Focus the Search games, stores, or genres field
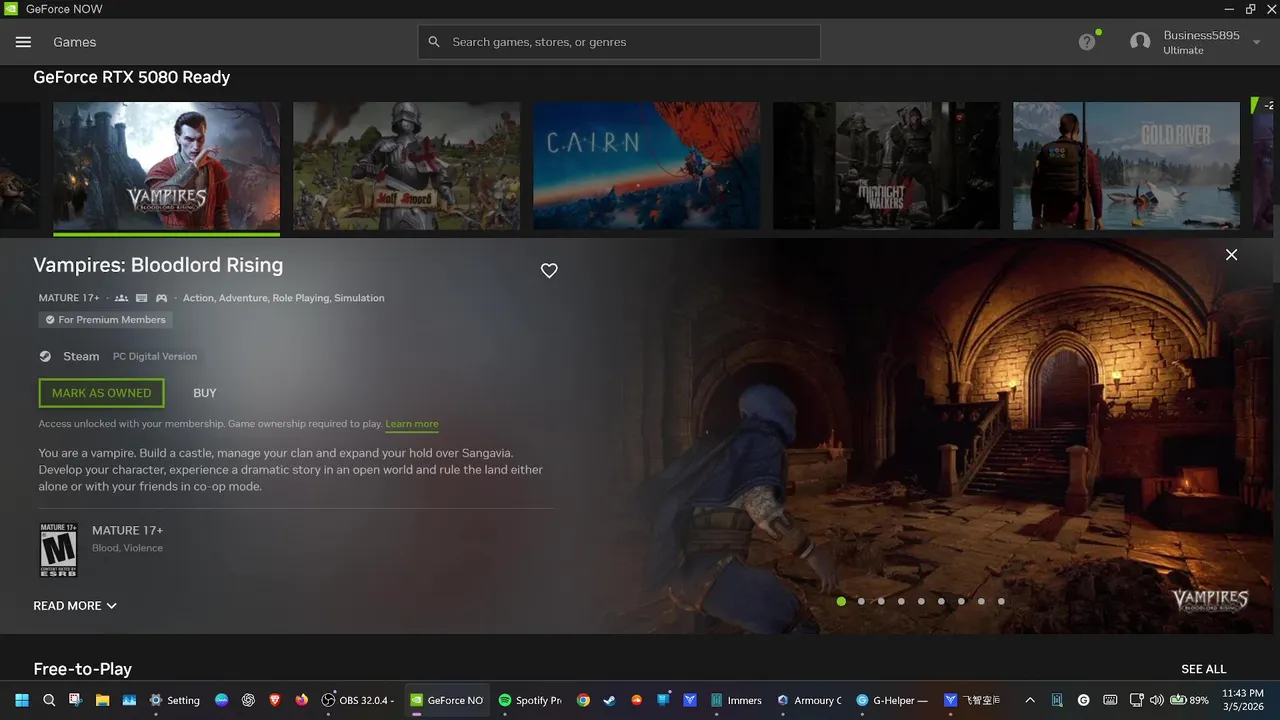Image resolution: width=1280 pixels, height=720 pixels. pyautogui.click(x=619, y=42)
